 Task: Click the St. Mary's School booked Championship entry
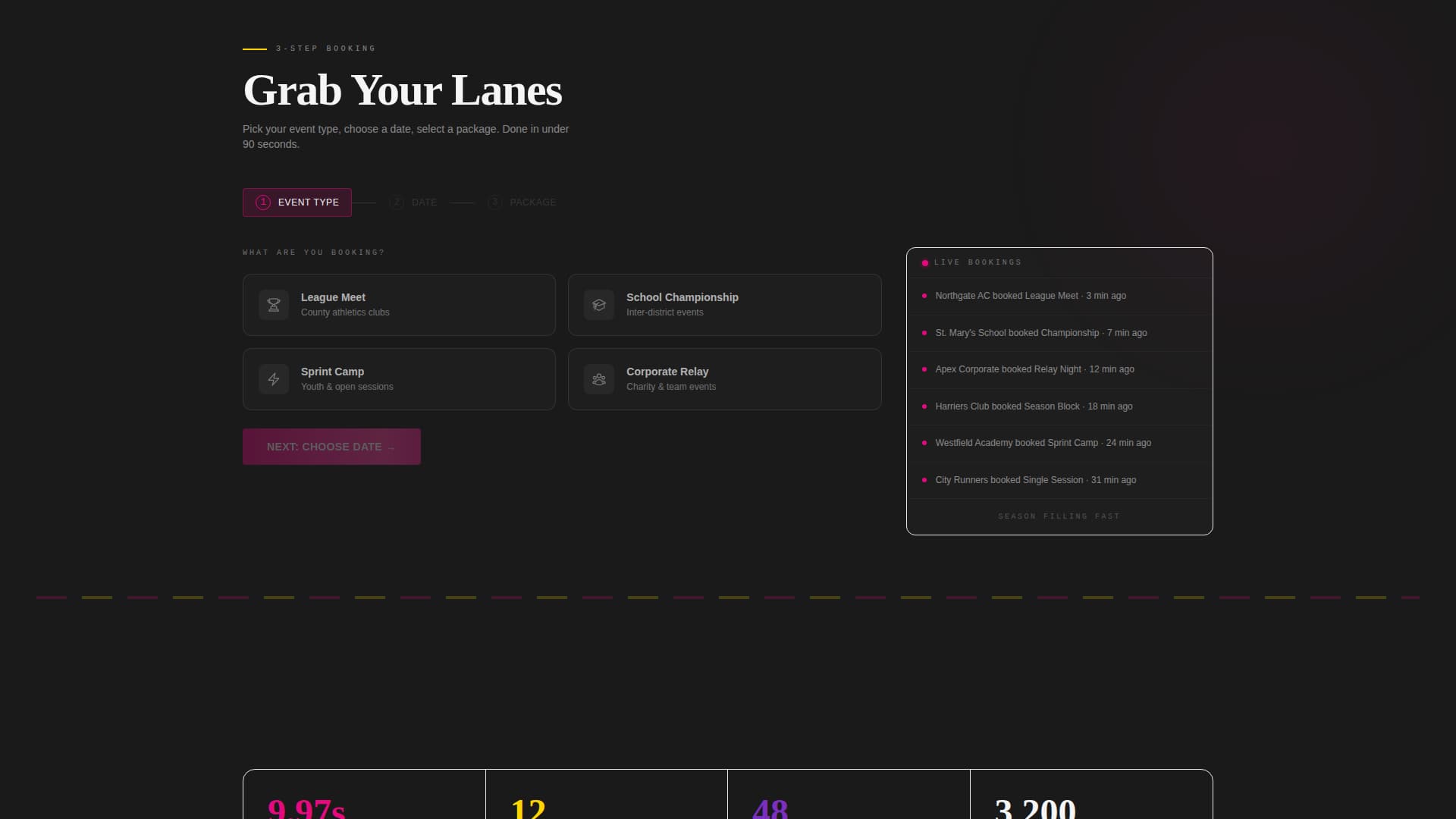point(1059,333)
